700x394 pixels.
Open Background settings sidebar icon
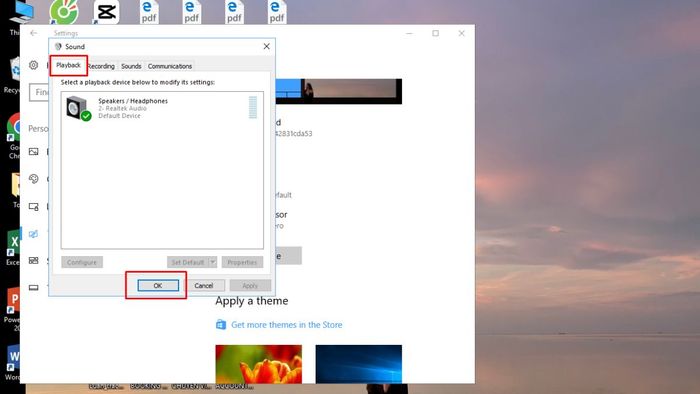33,152
